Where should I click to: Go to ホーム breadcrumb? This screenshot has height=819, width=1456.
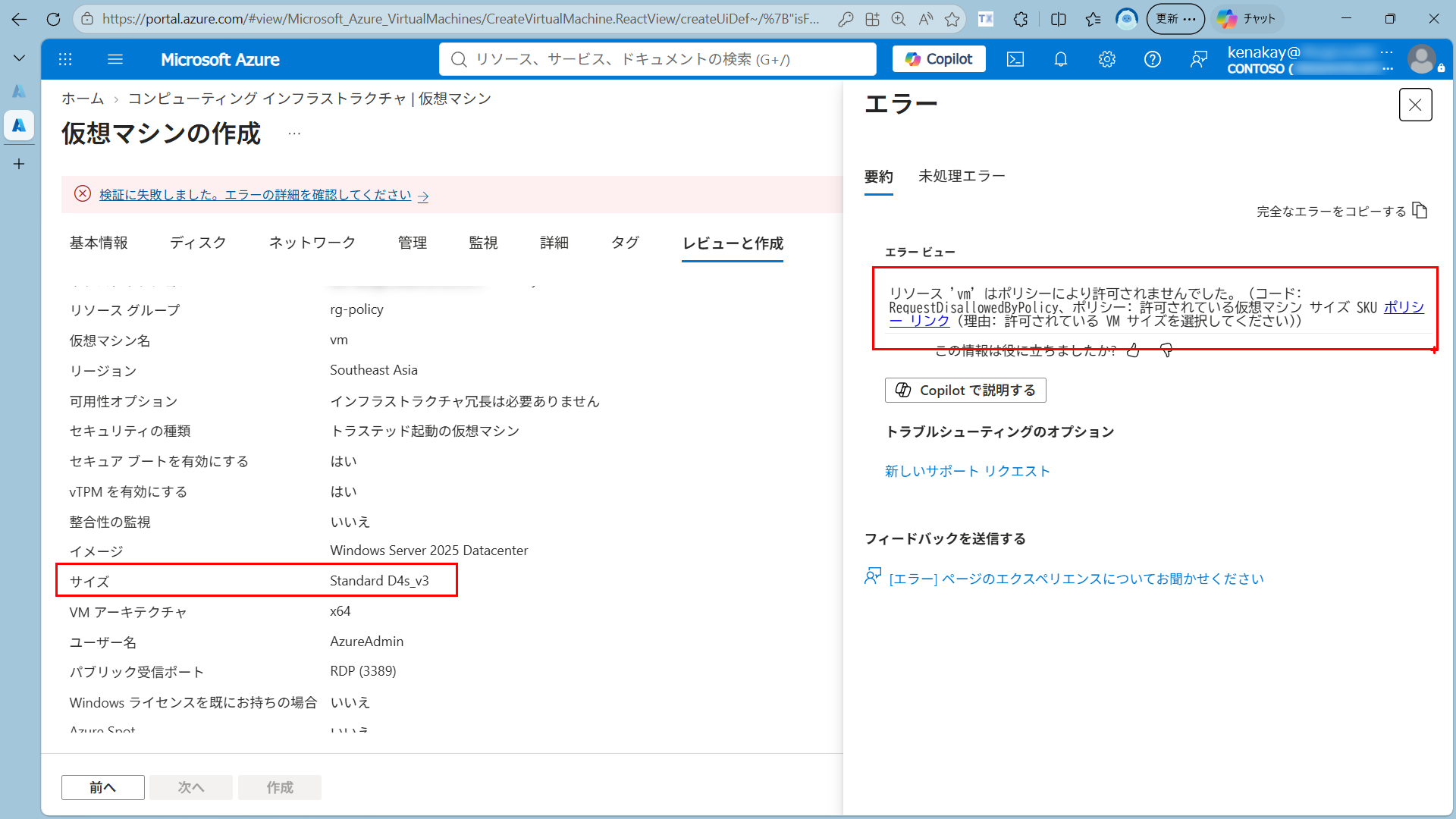click(83, 99)
